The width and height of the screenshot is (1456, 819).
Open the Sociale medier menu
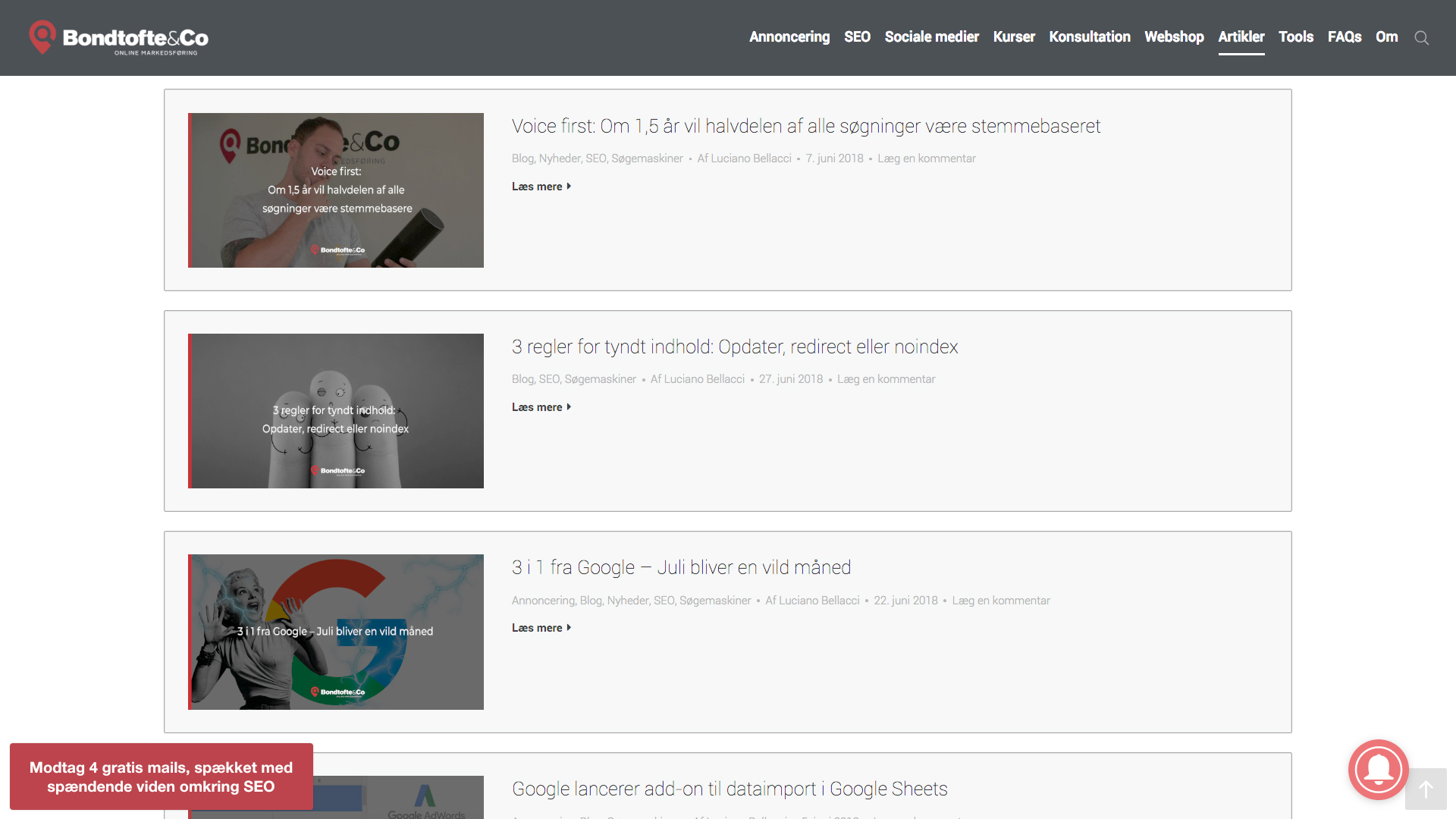click(931, 37)
